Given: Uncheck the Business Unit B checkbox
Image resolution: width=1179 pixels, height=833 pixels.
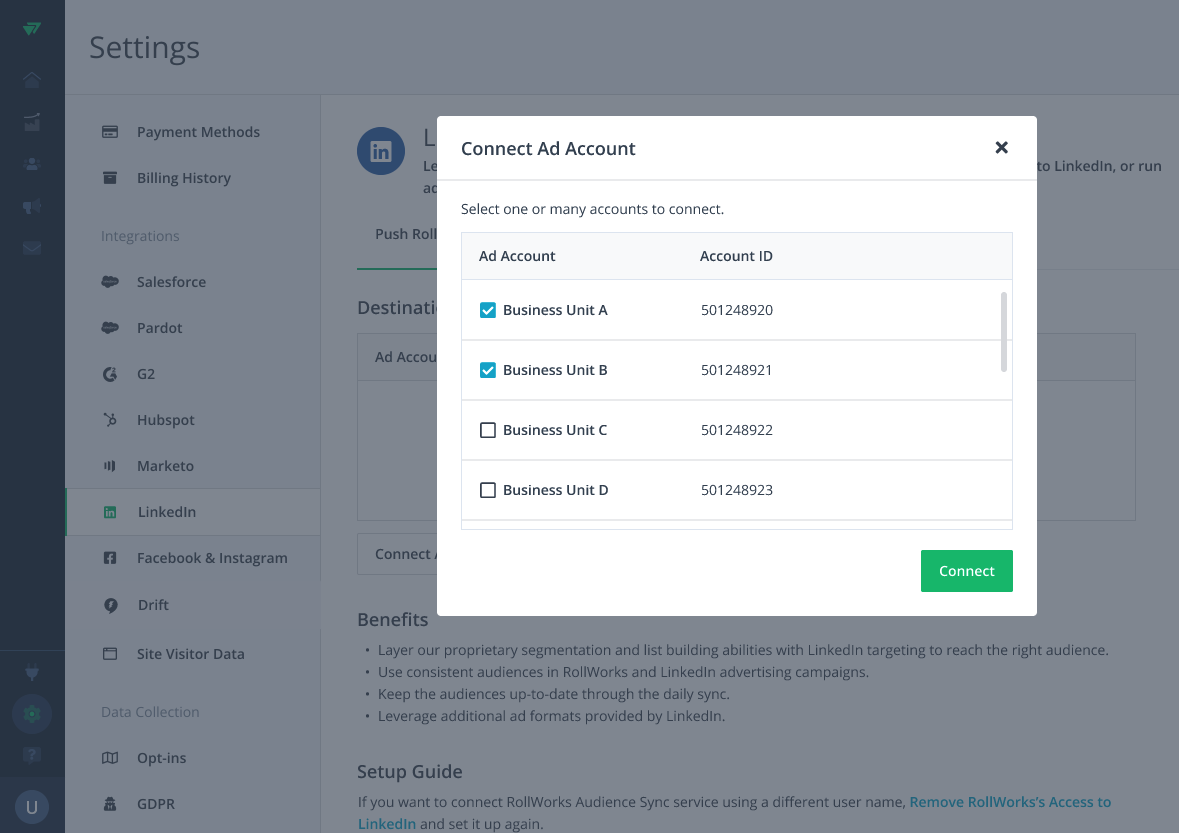Looking at the screenshot, I should point(488,370).
